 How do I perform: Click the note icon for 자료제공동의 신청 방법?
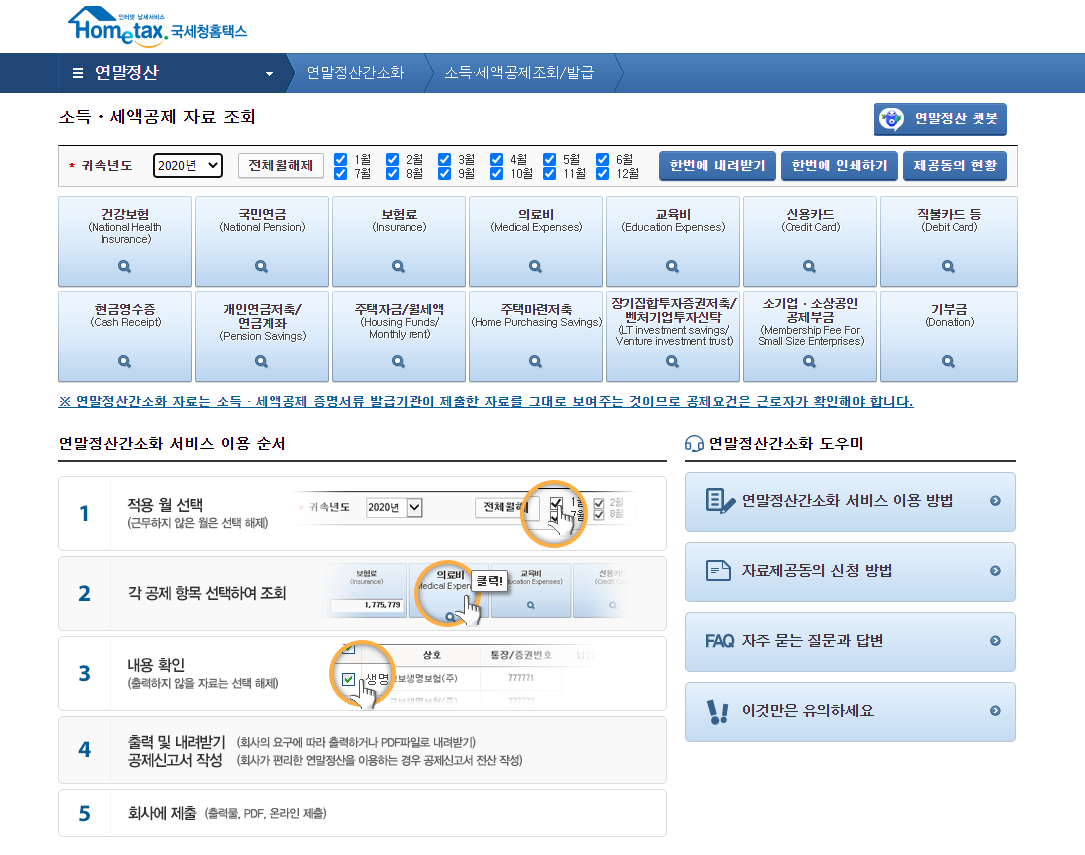click(718, 571)
